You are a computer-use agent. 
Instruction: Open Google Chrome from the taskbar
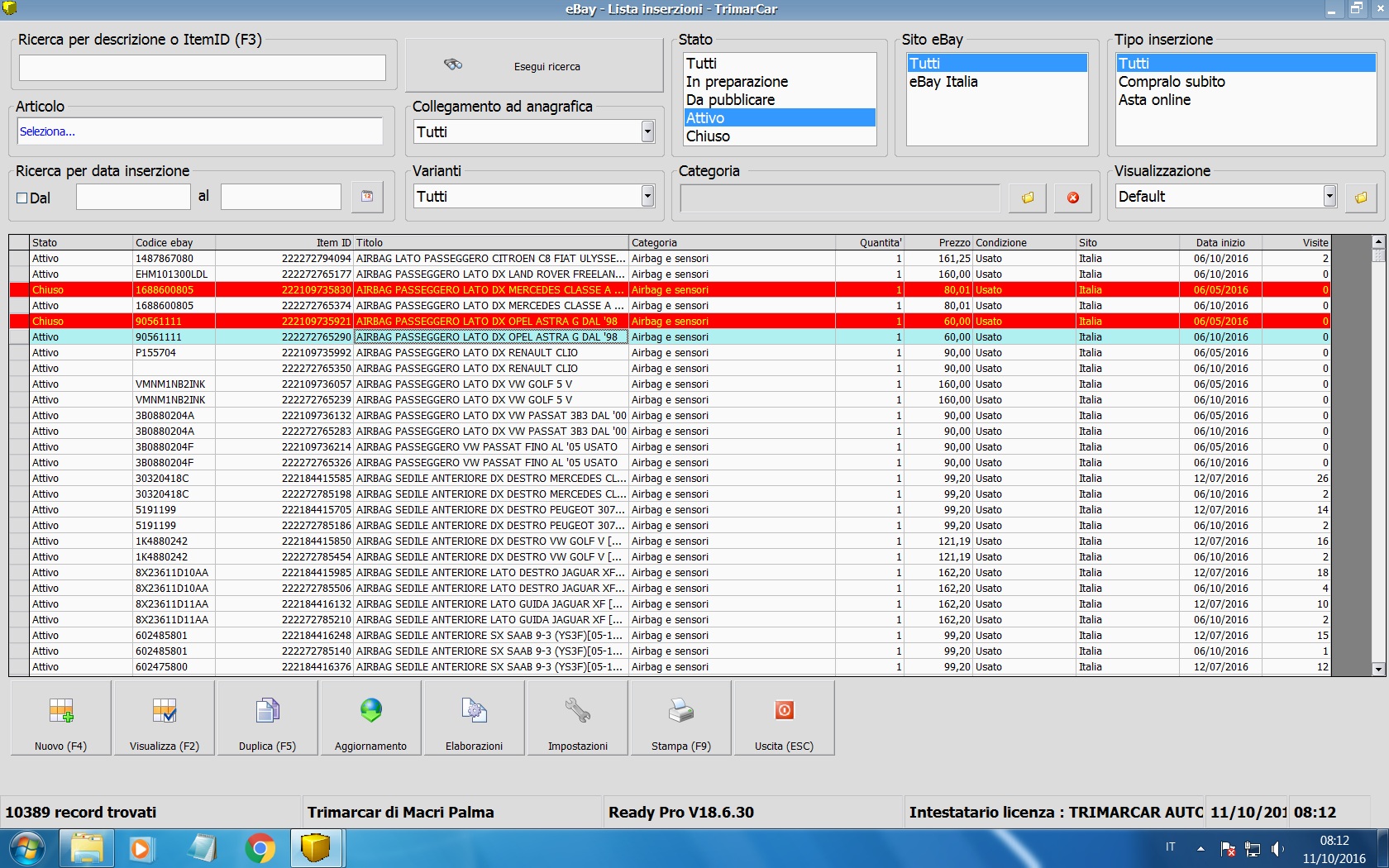pyautogui.click(x=260, y=849)
